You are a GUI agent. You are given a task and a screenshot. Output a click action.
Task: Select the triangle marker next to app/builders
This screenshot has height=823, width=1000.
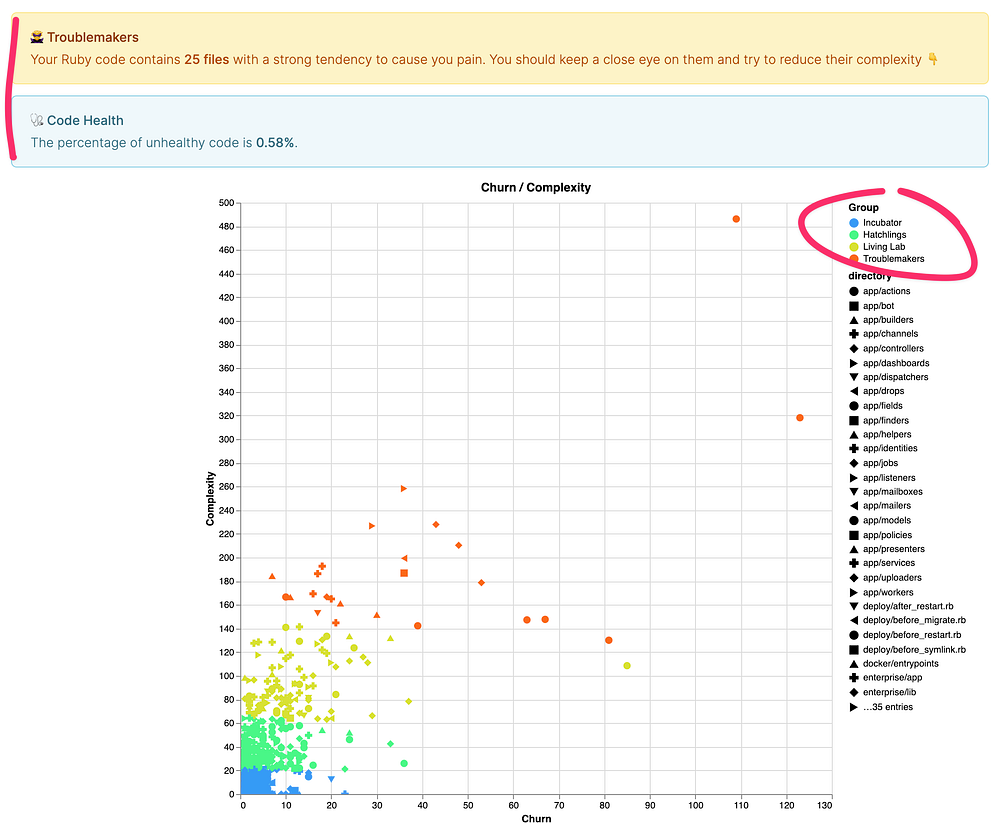[854, 320]
